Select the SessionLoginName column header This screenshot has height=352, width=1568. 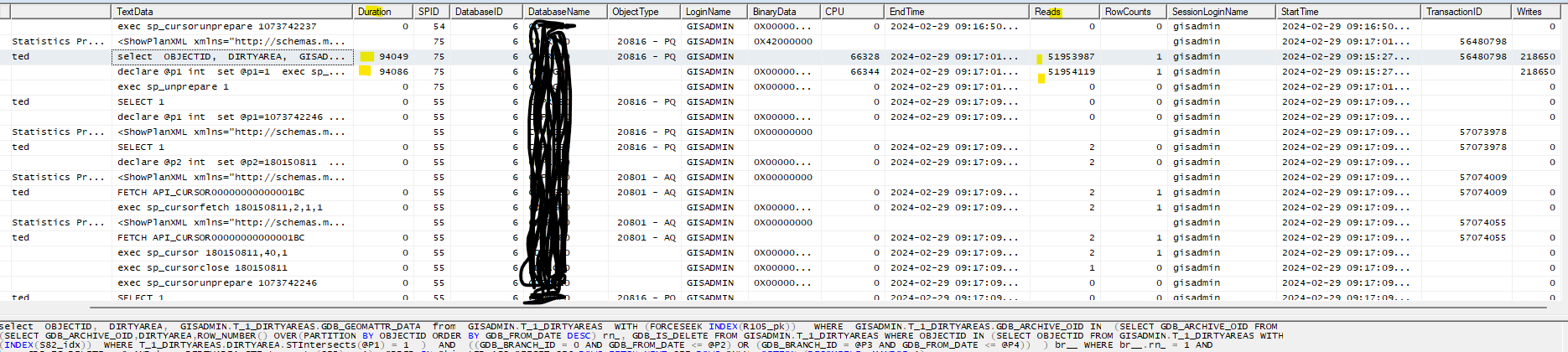coord(1221,12)
